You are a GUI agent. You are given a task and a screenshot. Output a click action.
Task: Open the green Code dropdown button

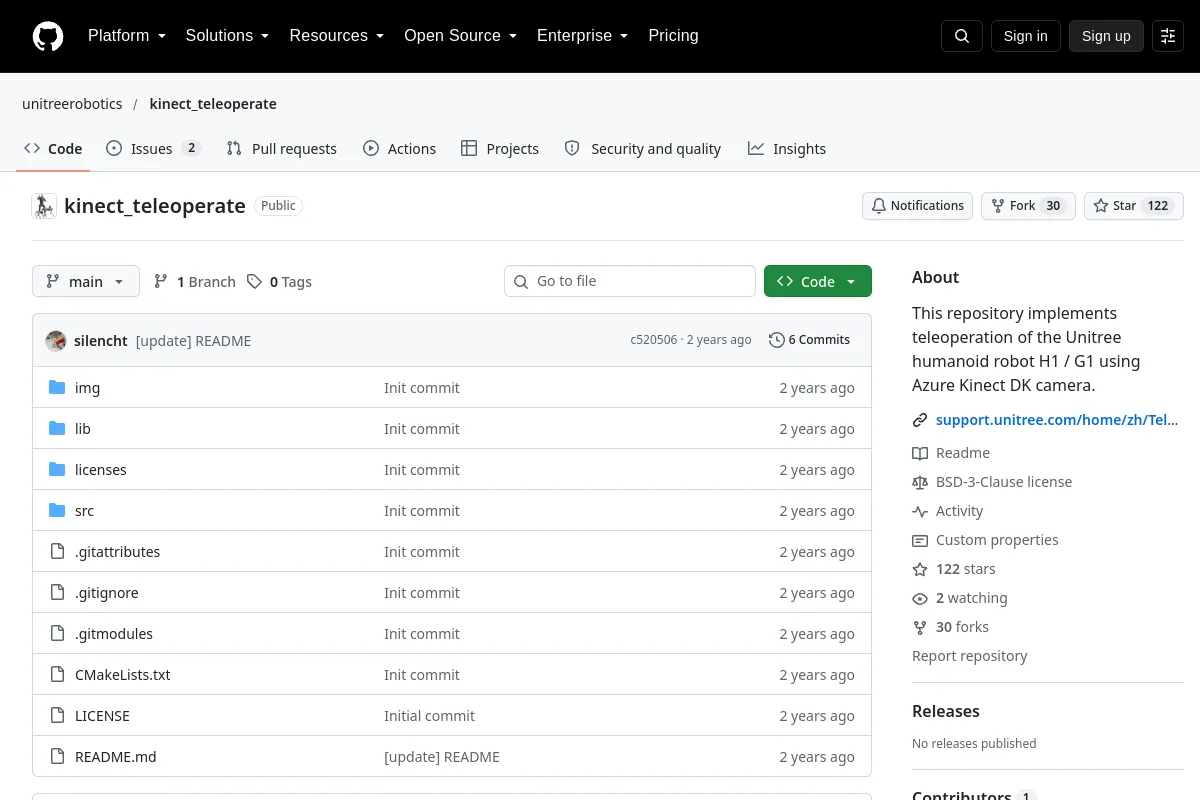pos(818,282)
